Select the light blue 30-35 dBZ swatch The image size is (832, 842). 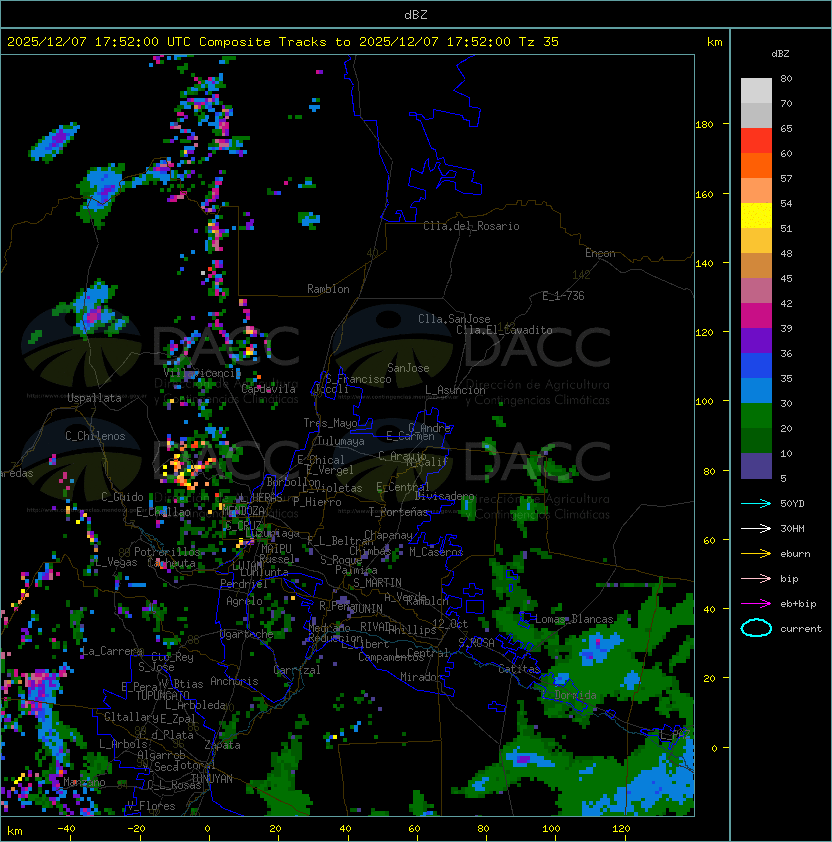click(756, 390)
